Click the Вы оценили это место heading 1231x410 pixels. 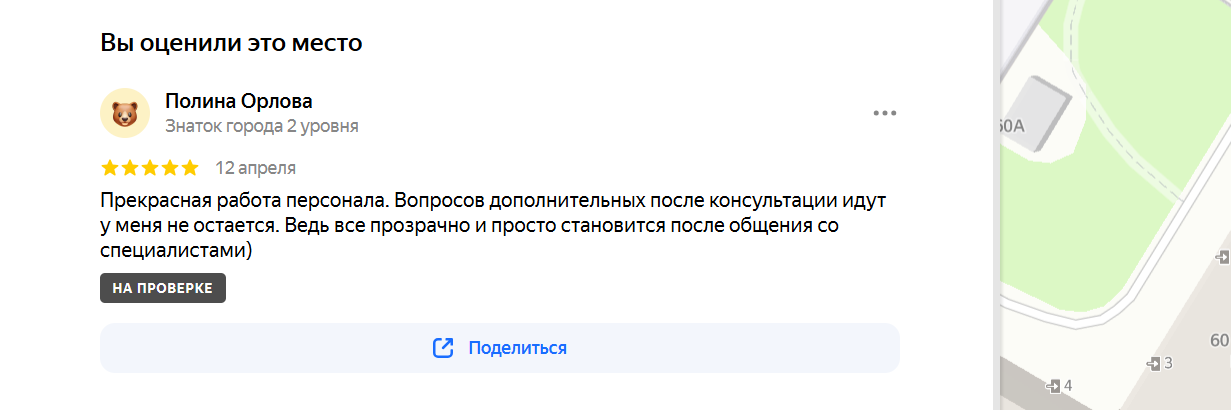click(x=231, y=43)
